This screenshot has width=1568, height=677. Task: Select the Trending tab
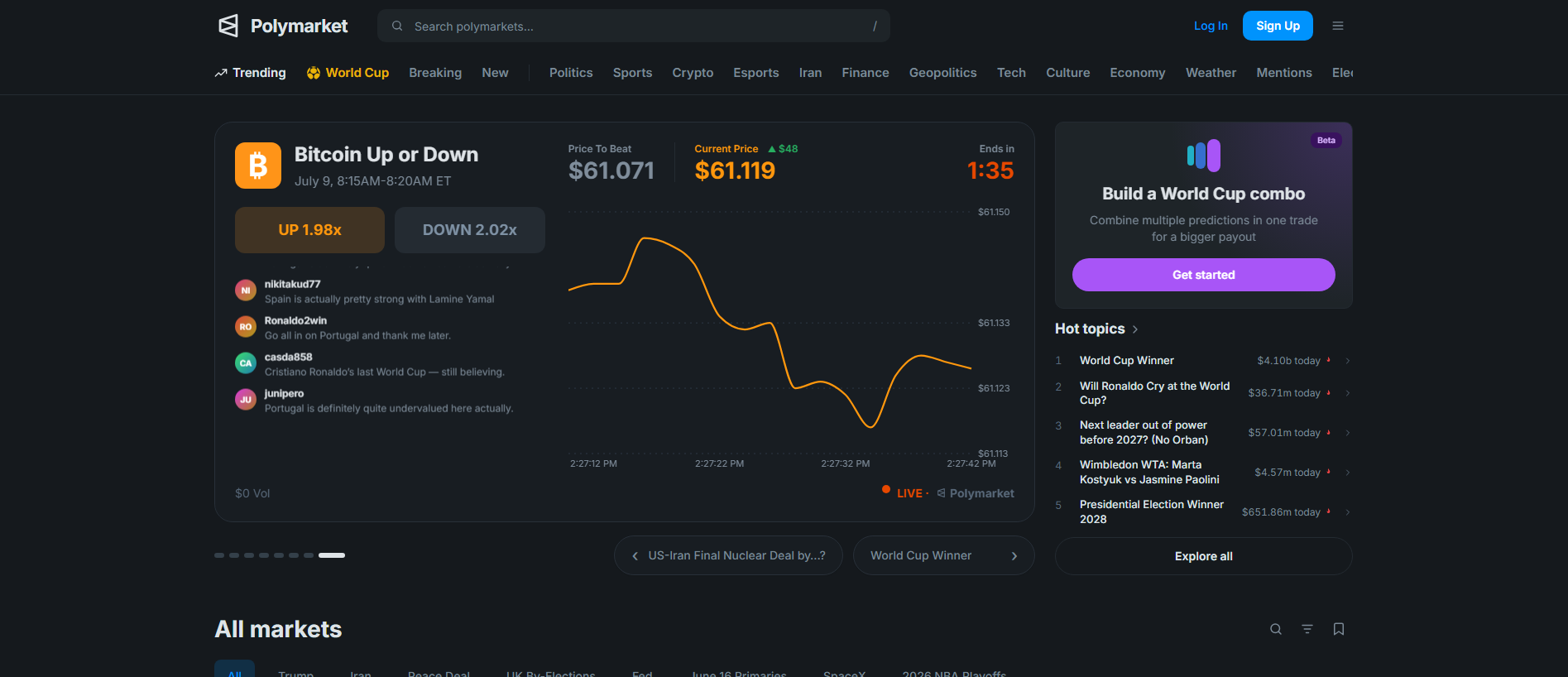coord(250,73)
